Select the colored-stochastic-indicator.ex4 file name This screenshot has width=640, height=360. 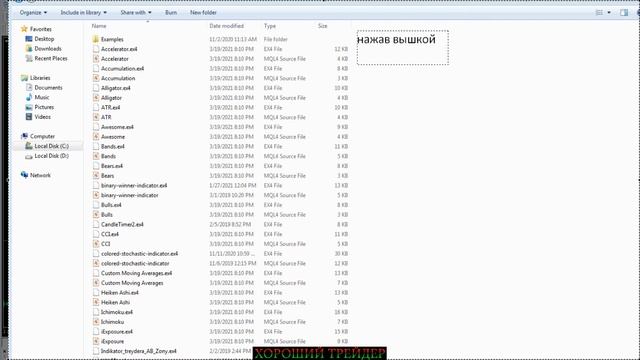click(x=140, y=253)
